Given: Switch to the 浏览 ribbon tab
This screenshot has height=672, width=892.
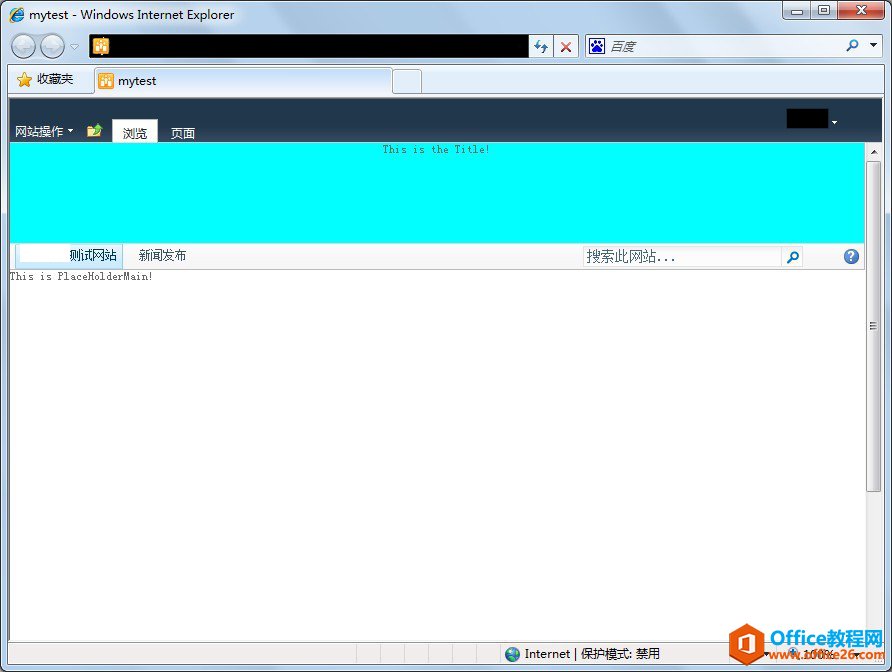Looking at the screenshot, I should (x=135, y=133).
